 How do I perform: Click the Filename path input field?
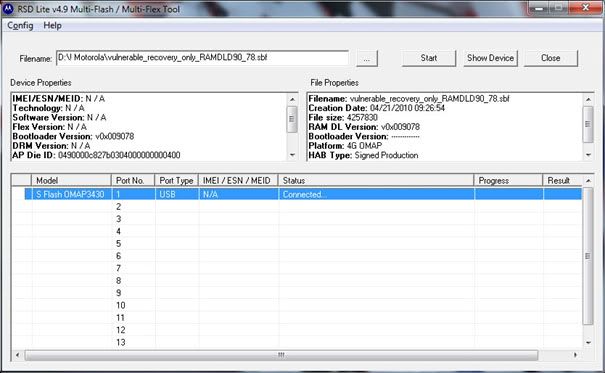pos(203,58)
